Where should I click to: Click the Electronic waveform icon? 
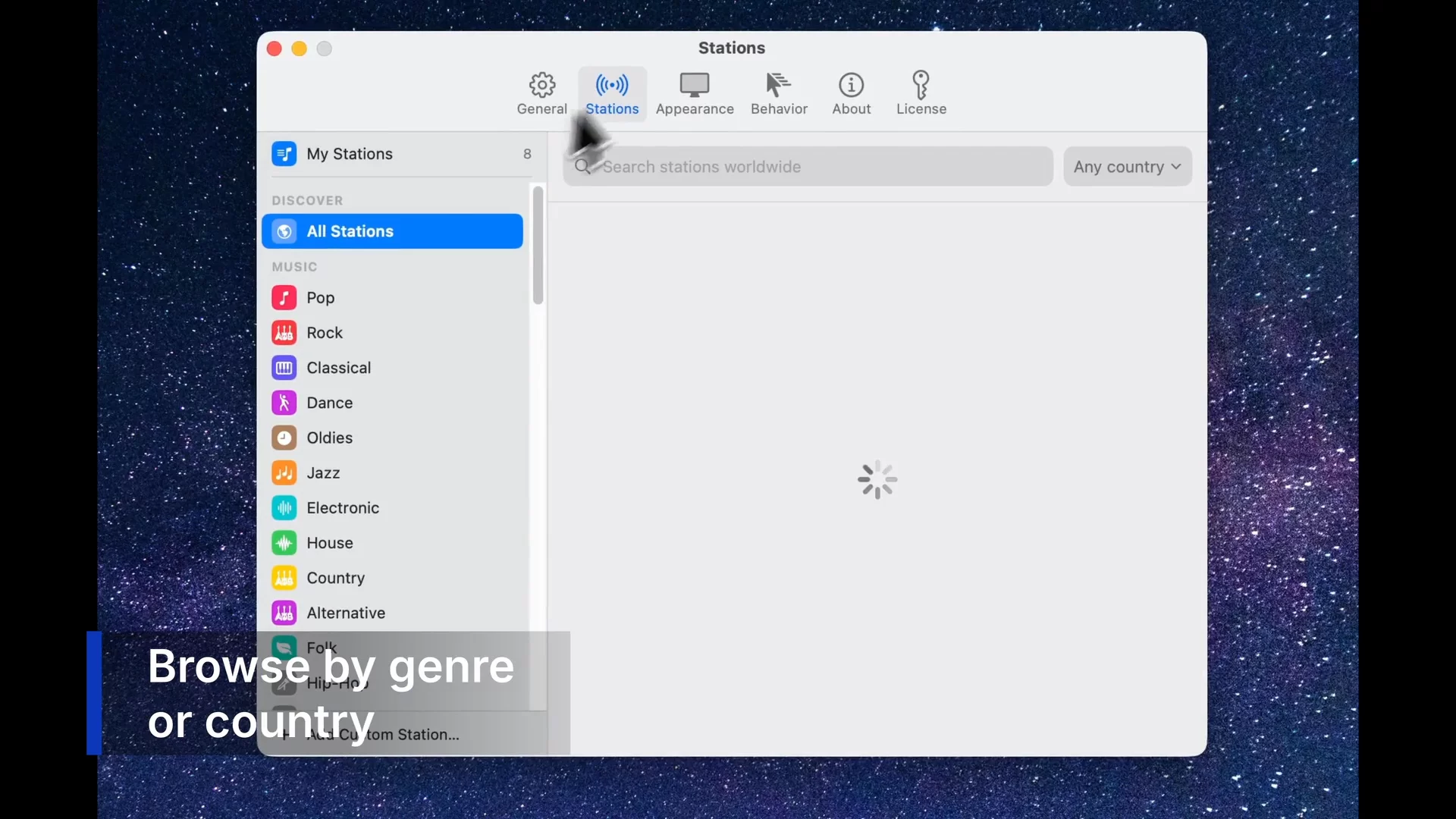pyautogui.click(x=284, y=508)
